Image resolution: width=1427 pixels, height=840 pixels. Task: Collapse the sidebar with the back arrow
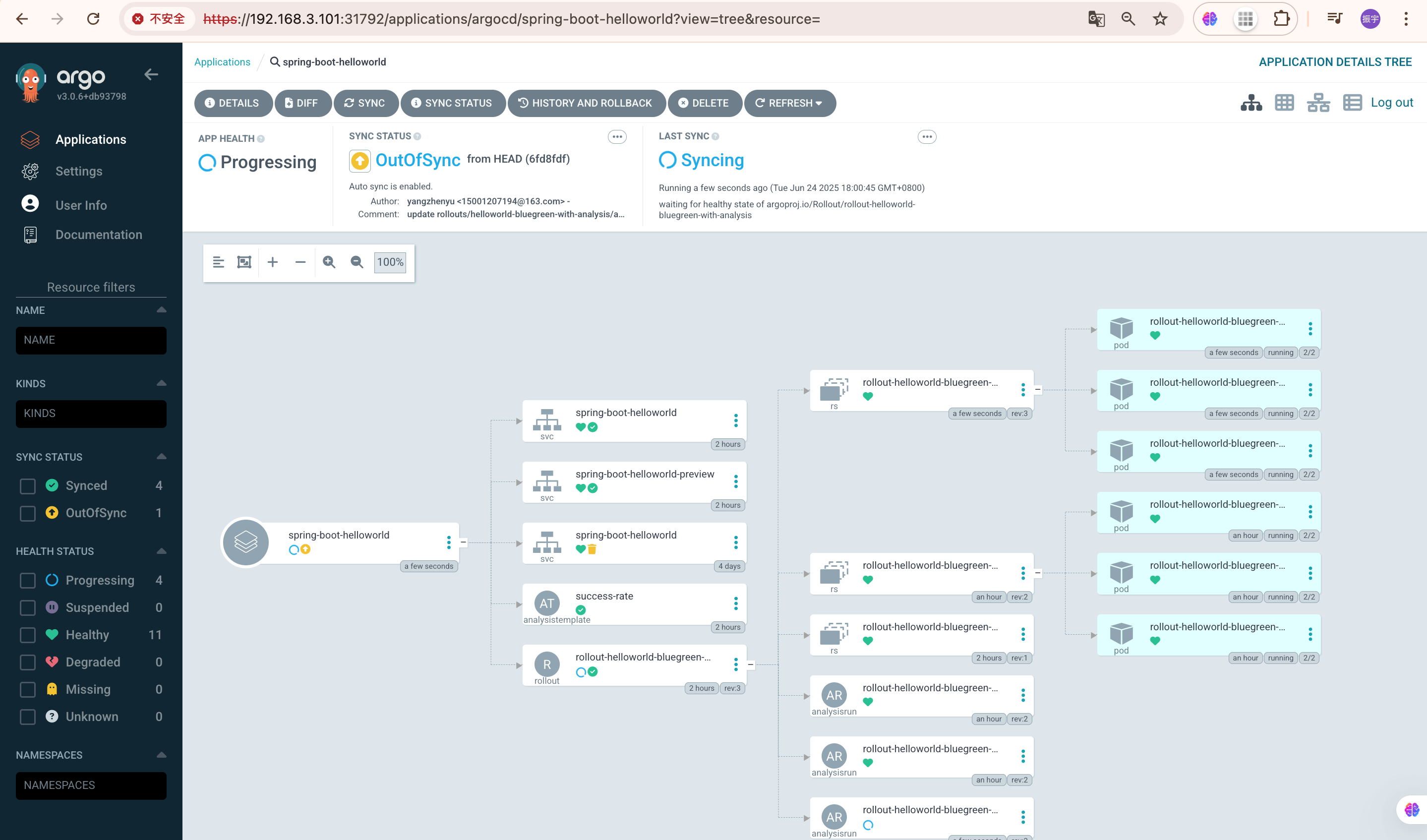[151, 75]
